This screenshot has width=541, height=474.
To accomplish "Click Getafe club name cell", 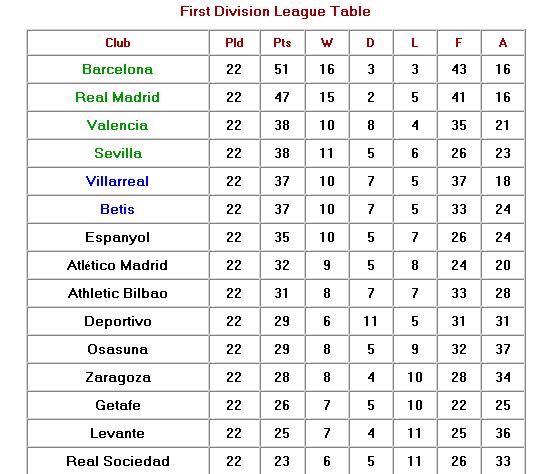I will tap(118, 405).
